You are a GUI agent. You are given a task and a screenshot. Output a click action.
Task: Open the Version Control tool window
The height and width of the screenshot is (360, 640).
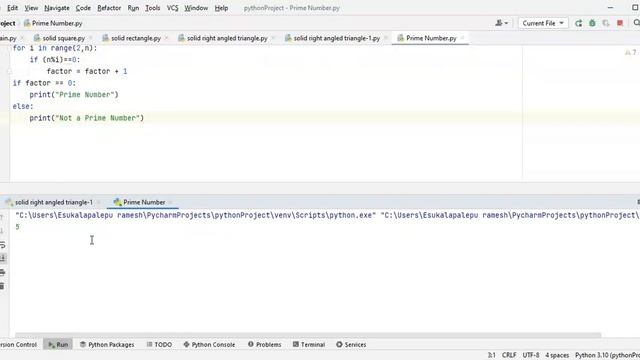coord(18,344)
